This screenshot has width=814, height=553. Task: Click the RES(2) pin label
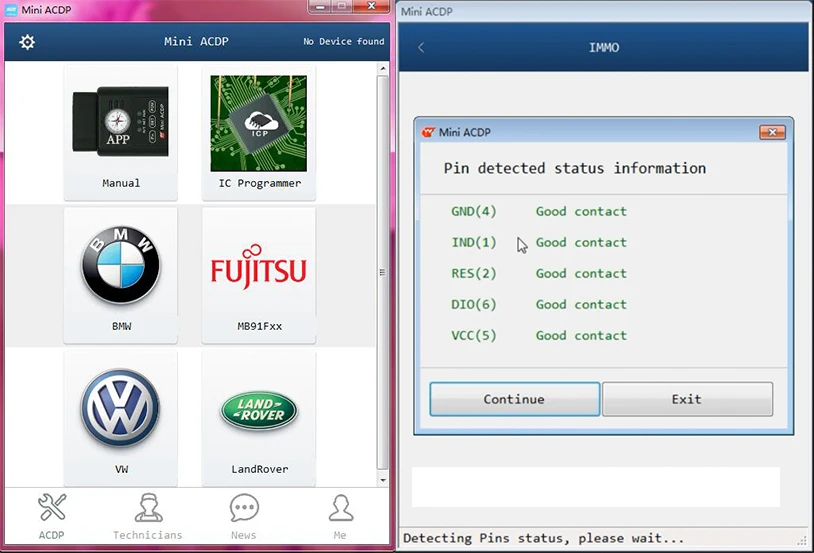coord(473,274)
